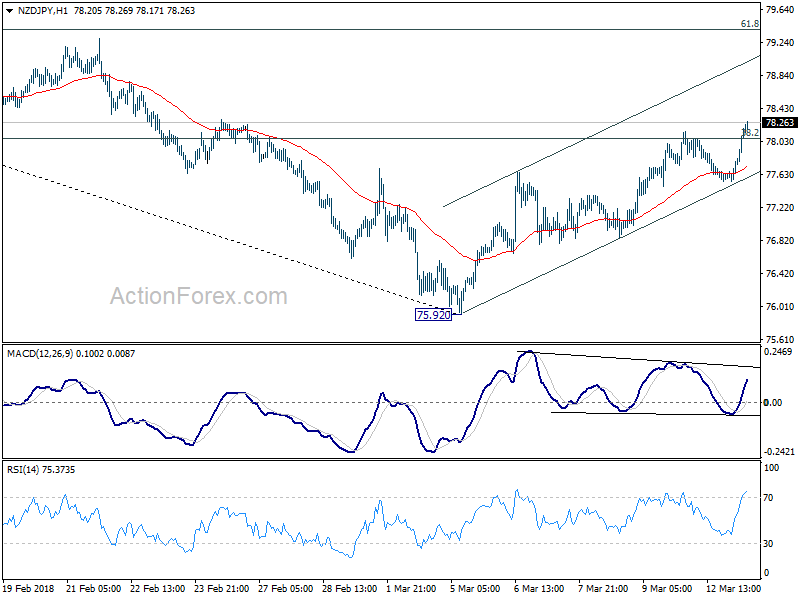Click the 75.610 bottom price scale value
The image size is (800, 600).
click(780, 339)
